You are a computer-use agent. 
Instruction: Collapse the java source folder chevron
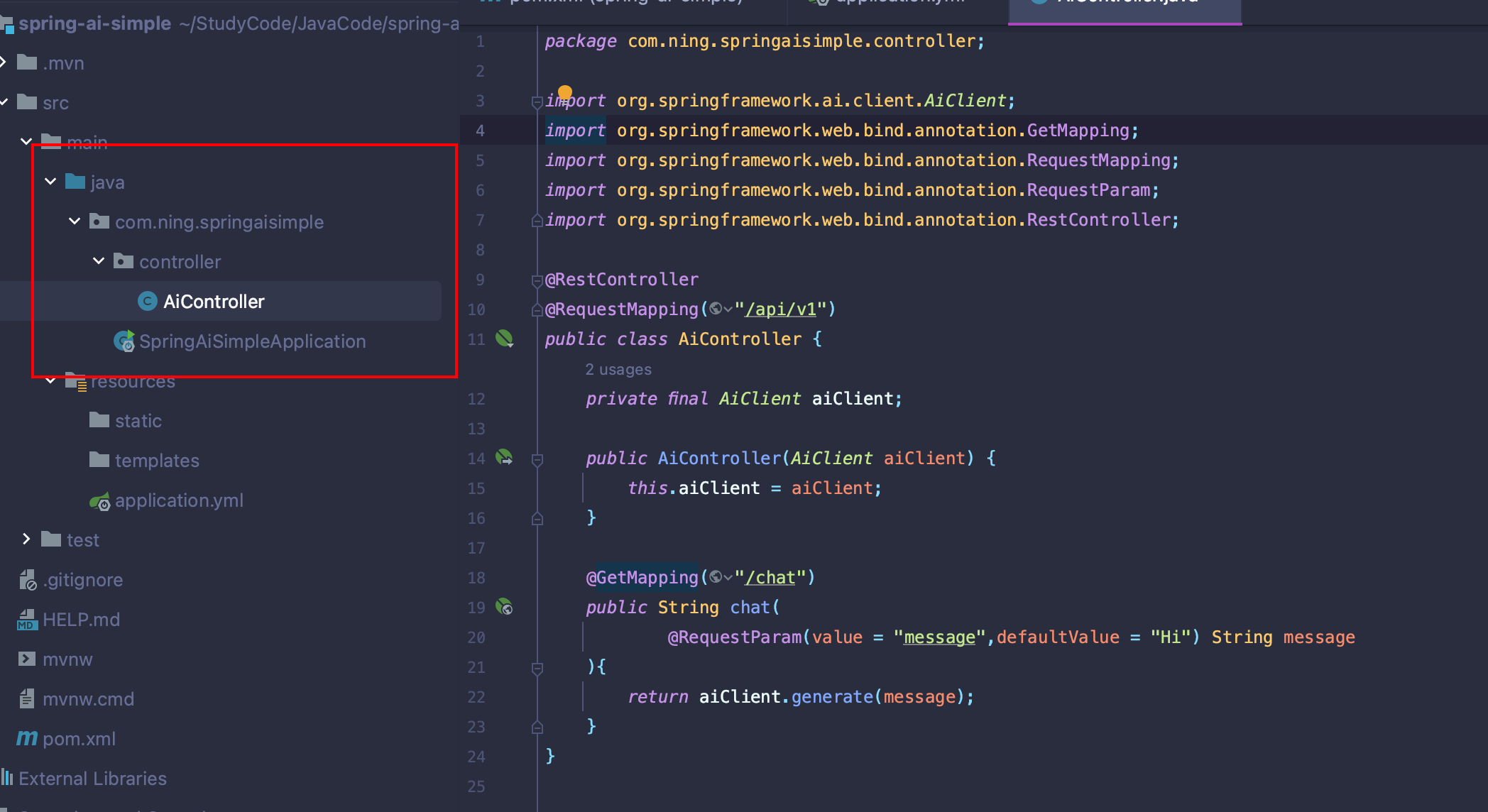(50, 182)
